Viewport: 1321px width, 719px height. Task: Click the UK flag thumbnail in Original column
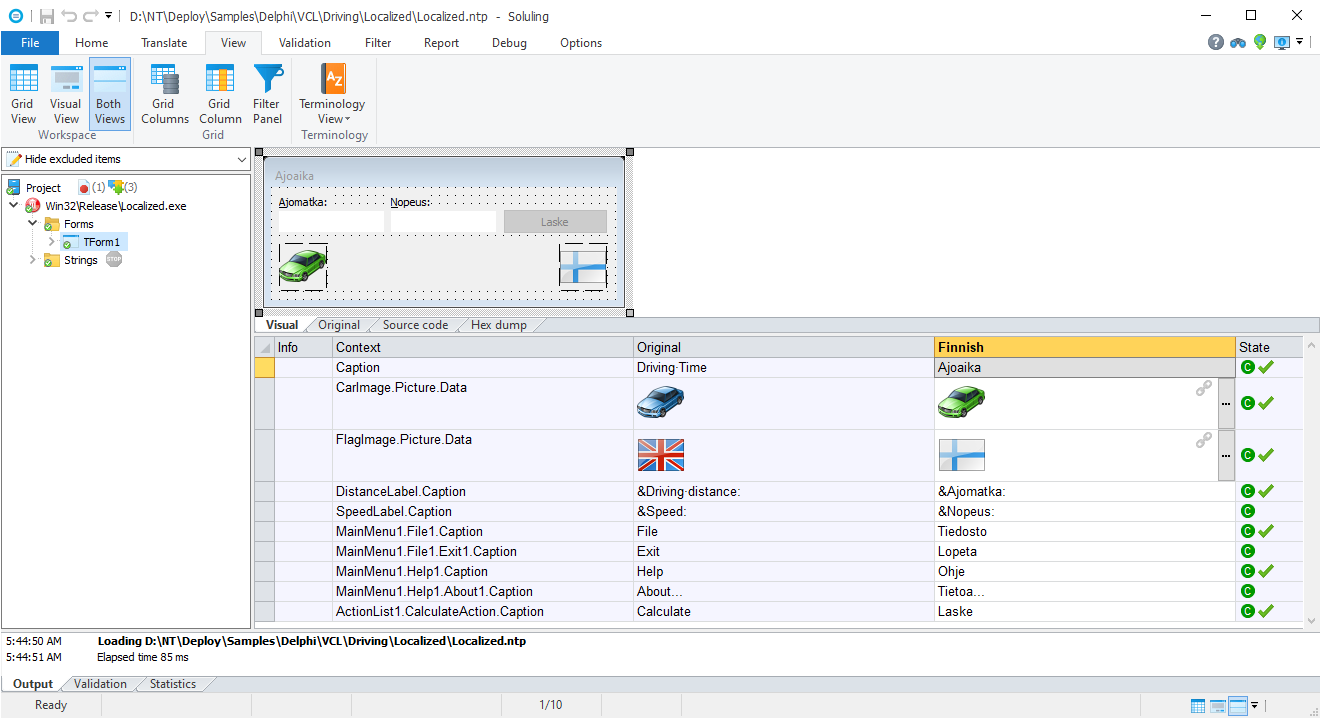(661, 455)
